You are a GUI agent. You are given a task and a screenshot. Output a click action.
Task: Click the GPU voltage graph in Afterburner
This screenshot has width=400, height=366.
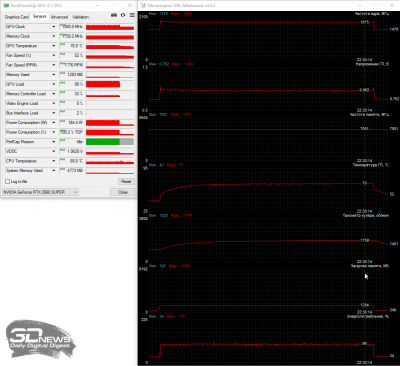tap(269, 88)
